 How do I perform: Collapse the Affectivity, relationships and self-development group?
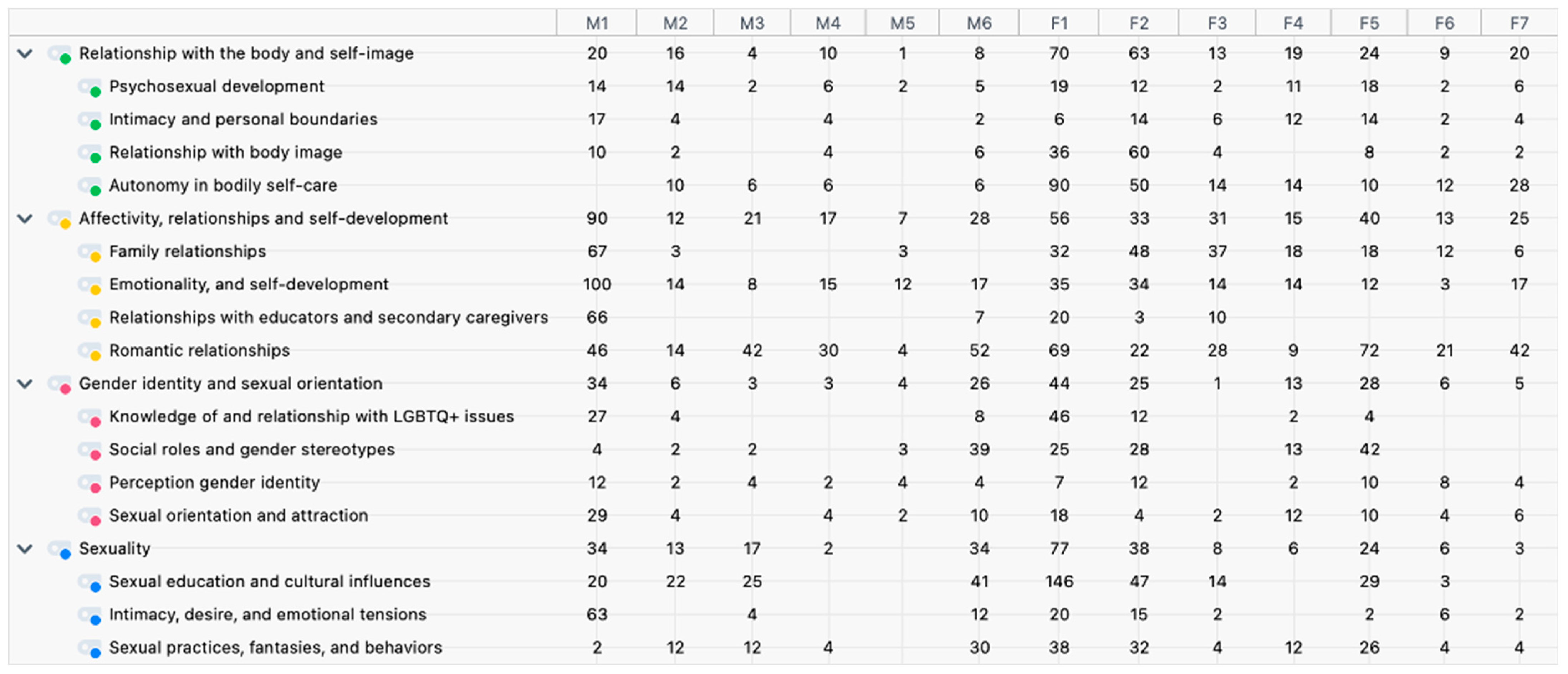tap(24, 218)
